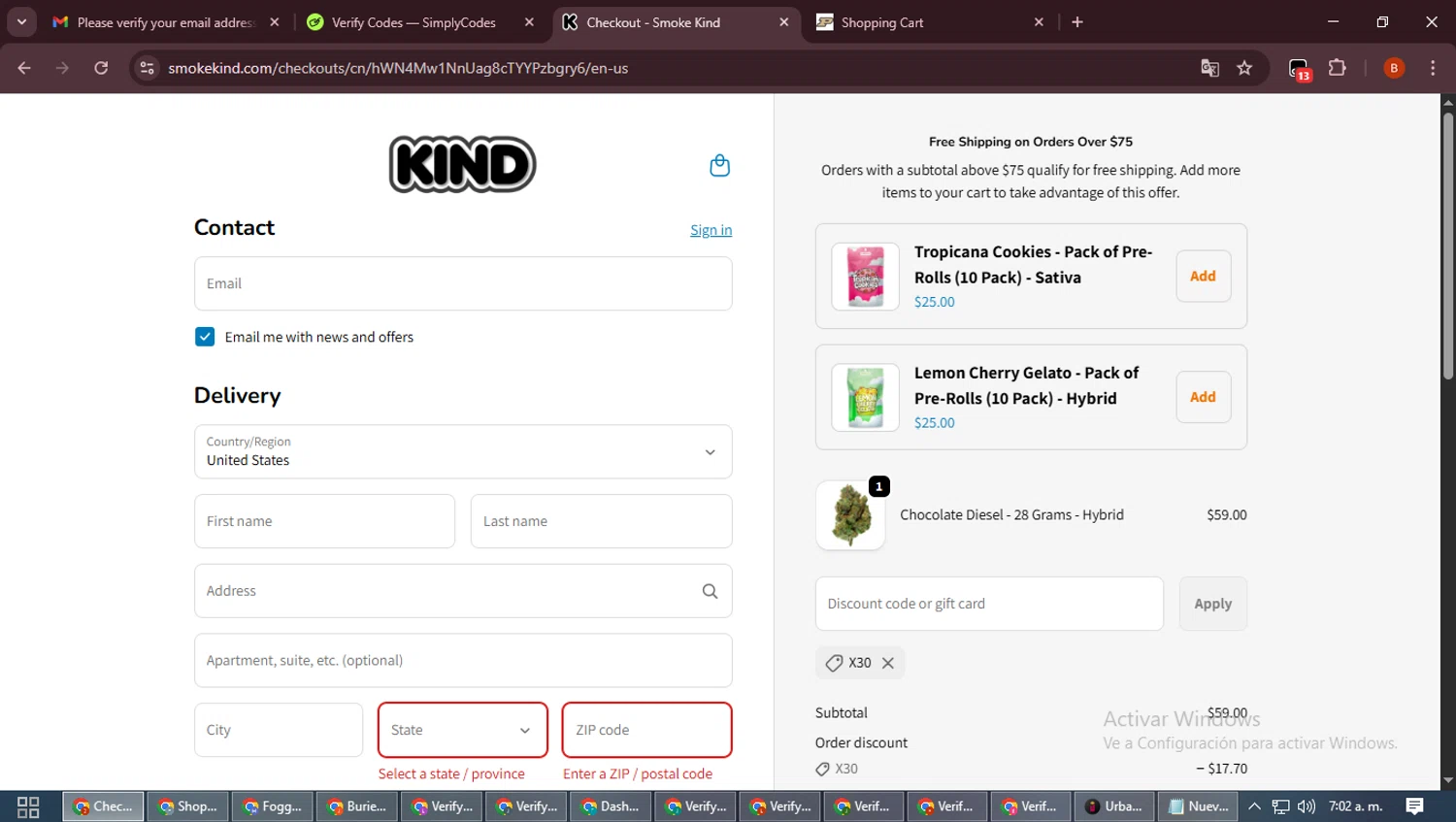Open the Nuev... notepad taskbar item
1456x822 pixels.
point(1198,806)
